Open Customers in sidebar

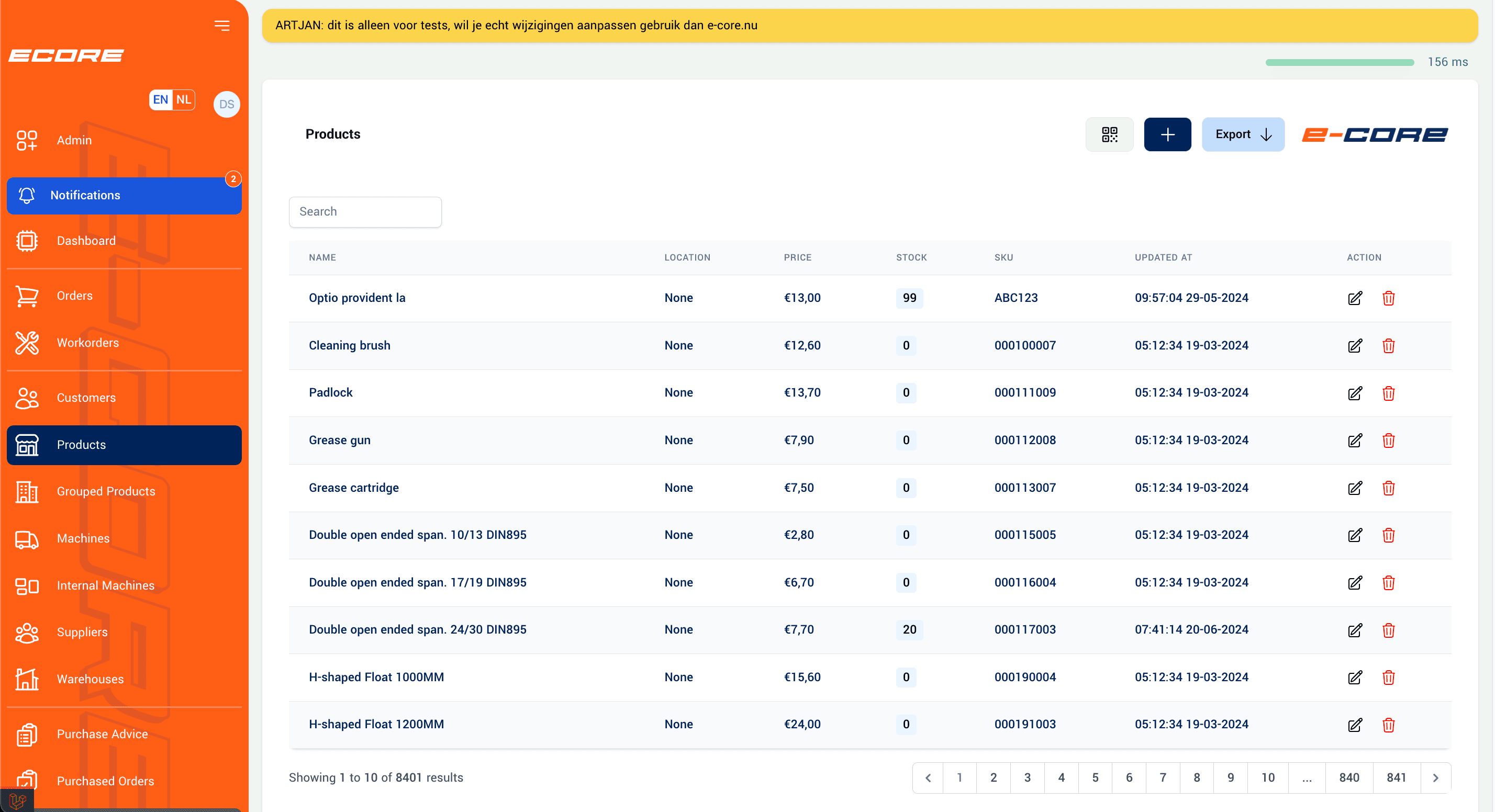pyautogui.click(x=124, y=398)
